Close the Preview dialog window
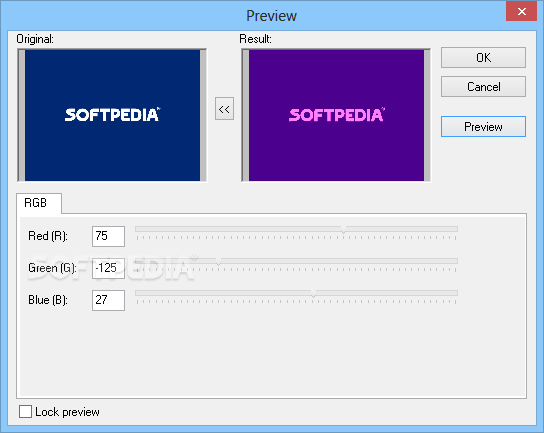Image resolution: width=544 pixels, height=433 pixels. coord(521,12)
